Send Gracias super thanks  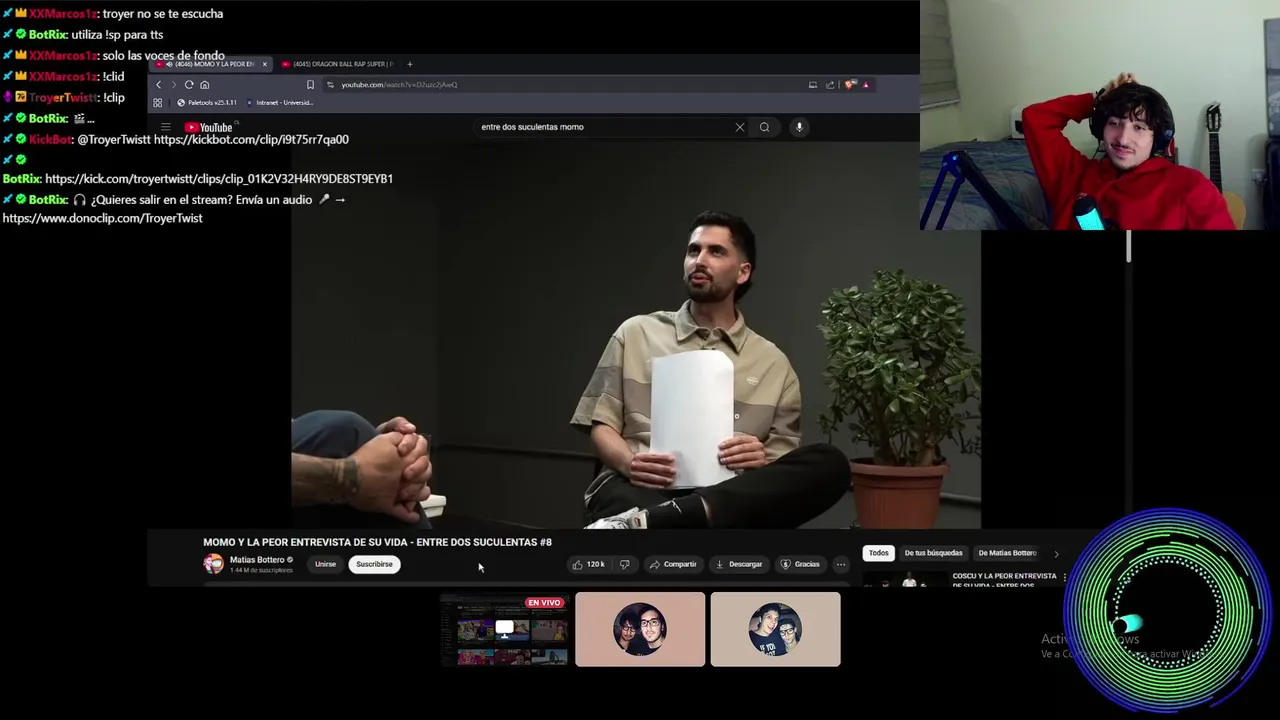pos(800,564)
